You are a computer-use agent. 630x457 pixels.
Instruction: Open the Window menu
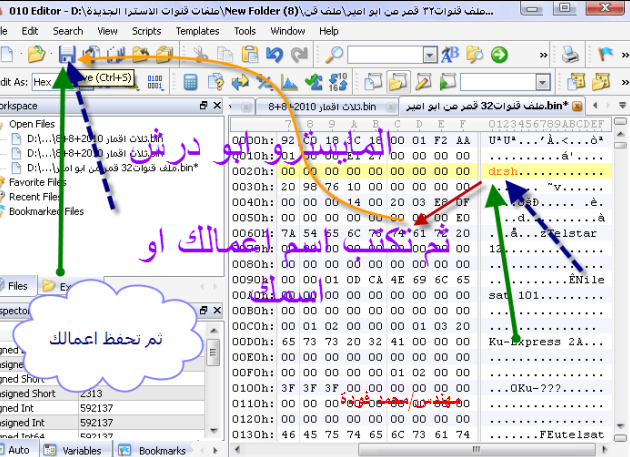tap(287, 31)
